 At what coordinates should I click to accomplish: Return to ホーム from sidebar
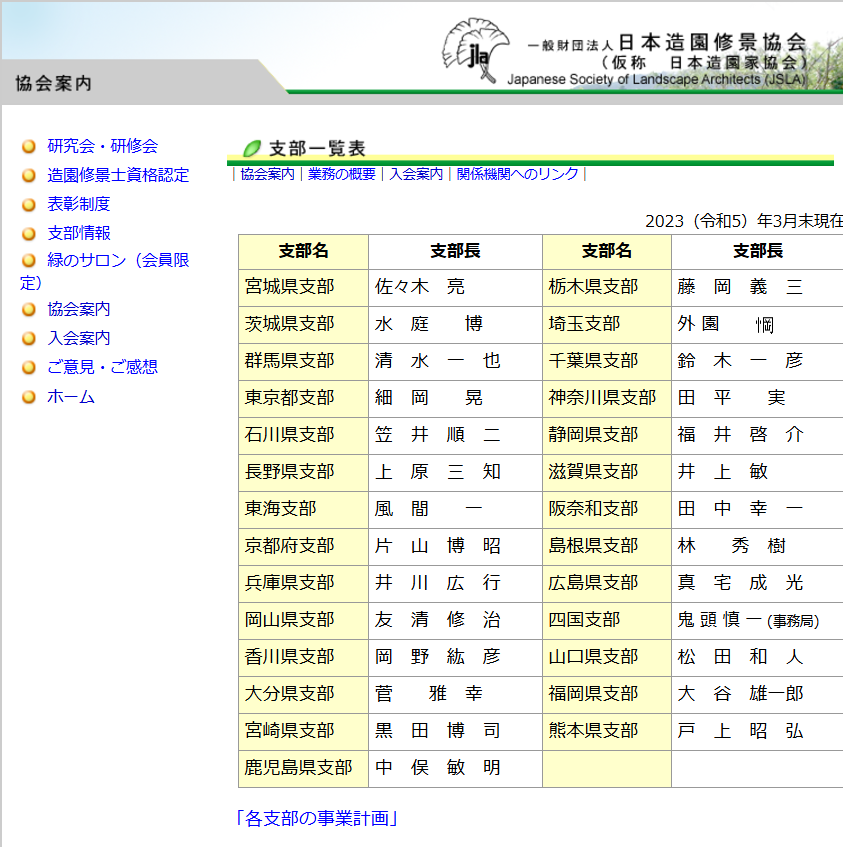71,396
